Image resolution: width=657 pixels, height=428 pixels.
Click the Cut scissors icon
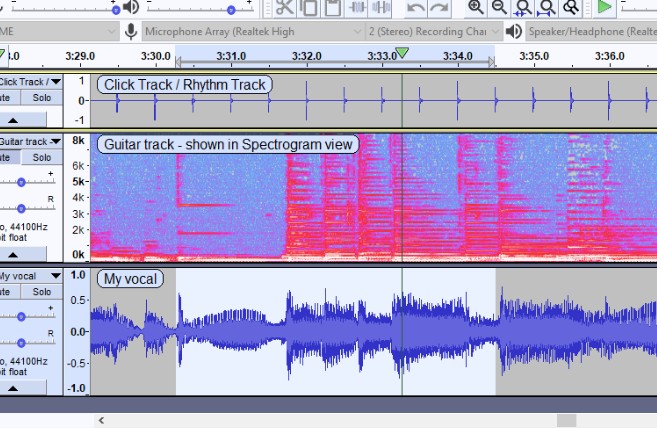[285, 7]
